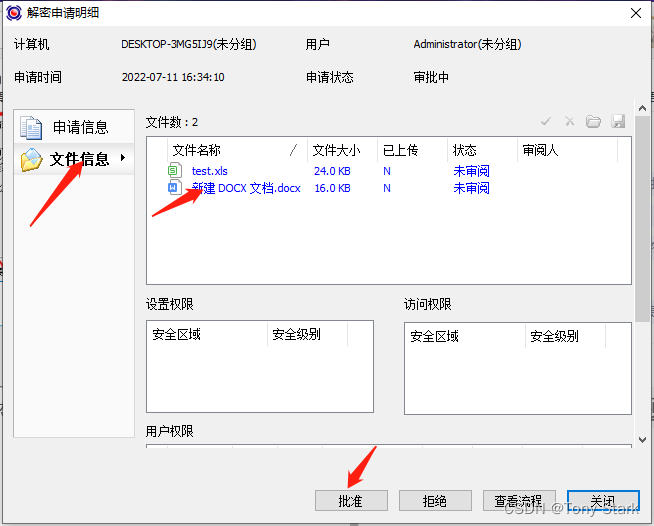Sort by the 文件大小 column header
654x526 pixels.
(336, 150)
